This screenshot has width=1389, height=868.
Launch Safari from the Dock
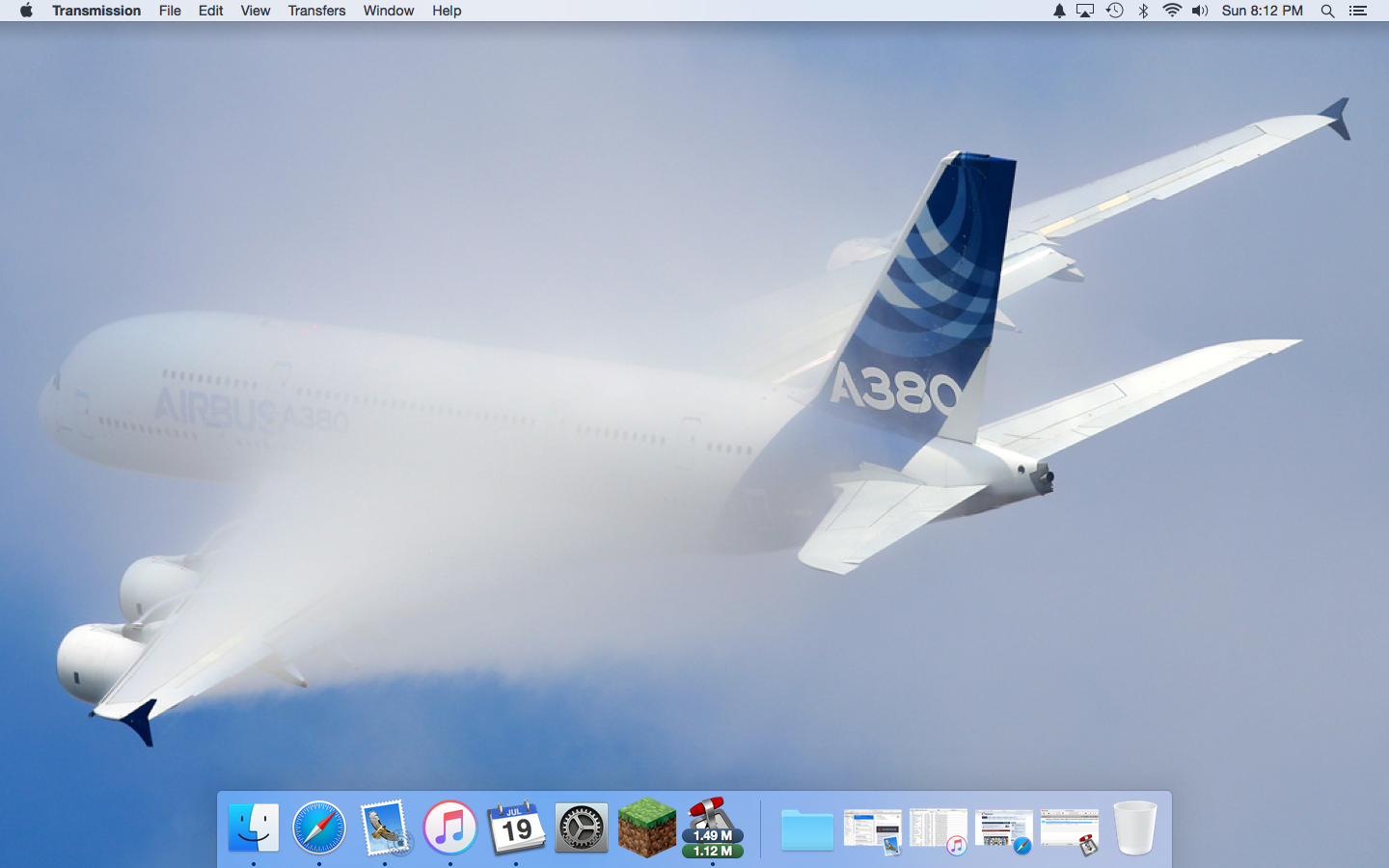[319, 827]
